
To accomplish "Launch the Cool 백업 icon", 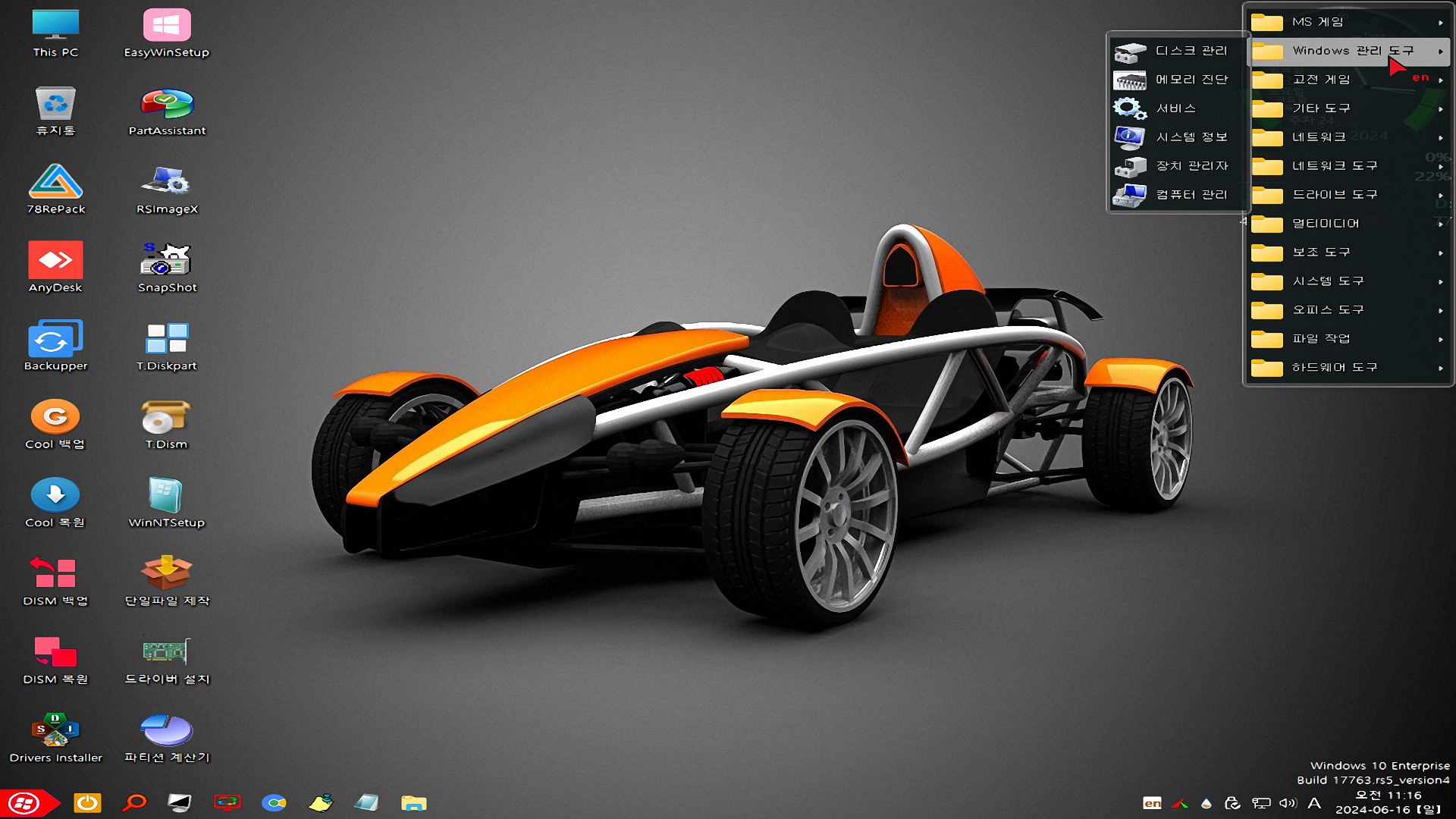I will click(55, 425).
